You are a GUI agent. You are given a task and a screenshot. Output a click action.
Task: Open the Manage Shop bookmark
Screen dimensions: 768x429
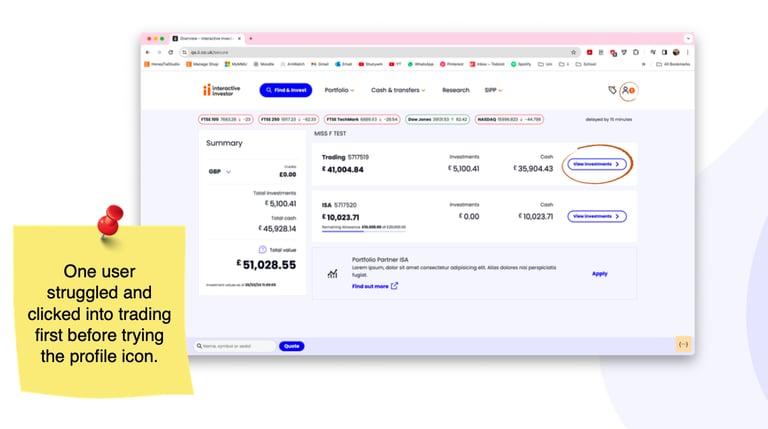(x=202, y=64)
